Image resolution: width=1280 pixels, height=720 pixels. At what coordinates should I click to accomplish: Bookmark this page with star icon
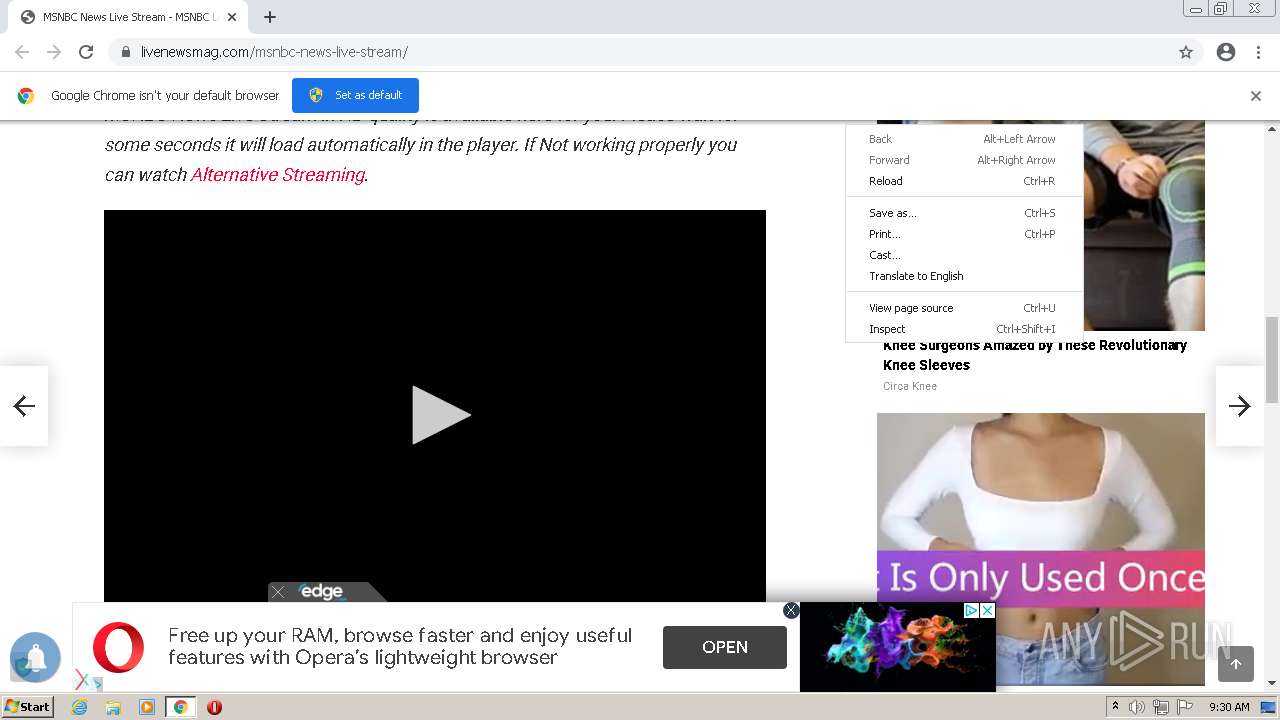(1186, 52)
